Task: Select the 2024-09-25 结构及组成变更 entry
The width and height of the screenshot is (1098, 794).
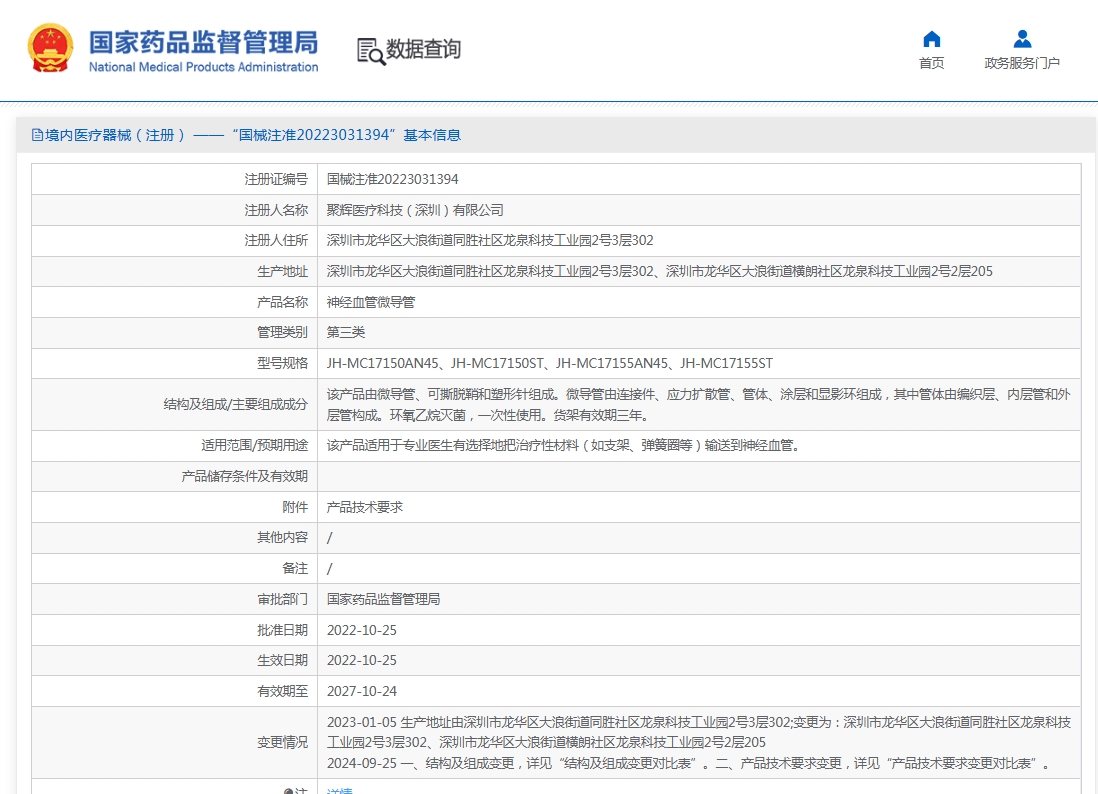Action: point(690,764)
